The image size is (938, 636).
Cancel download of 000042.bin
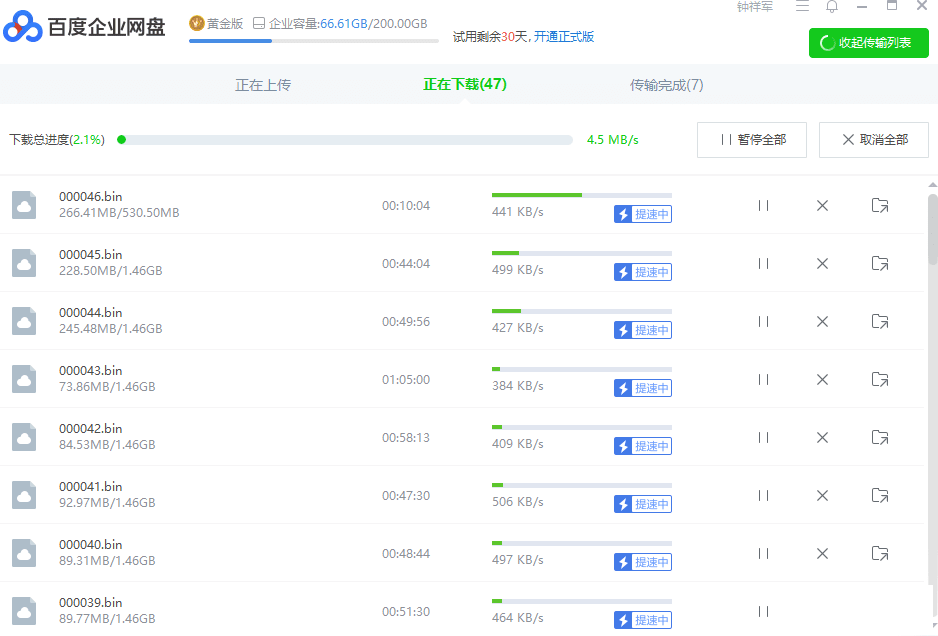pos(823,438)
